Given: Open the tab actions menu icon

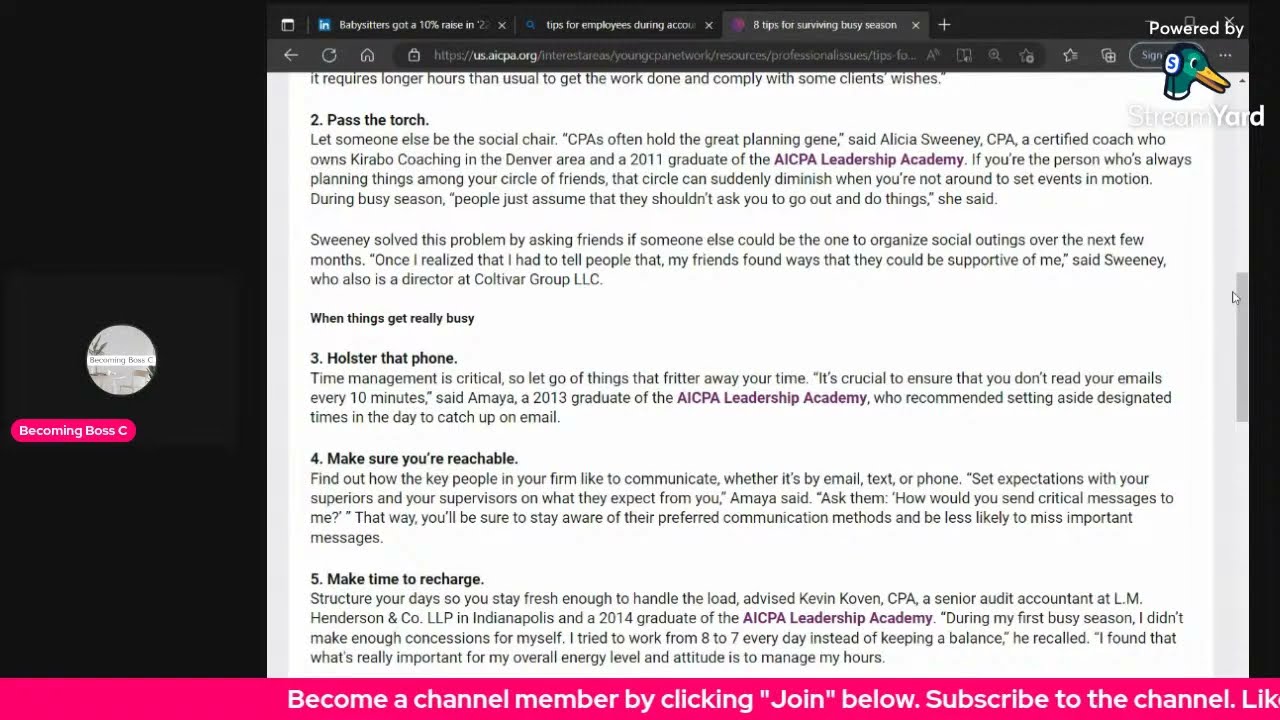Looking at the screenshot, I should pos(288,25).
